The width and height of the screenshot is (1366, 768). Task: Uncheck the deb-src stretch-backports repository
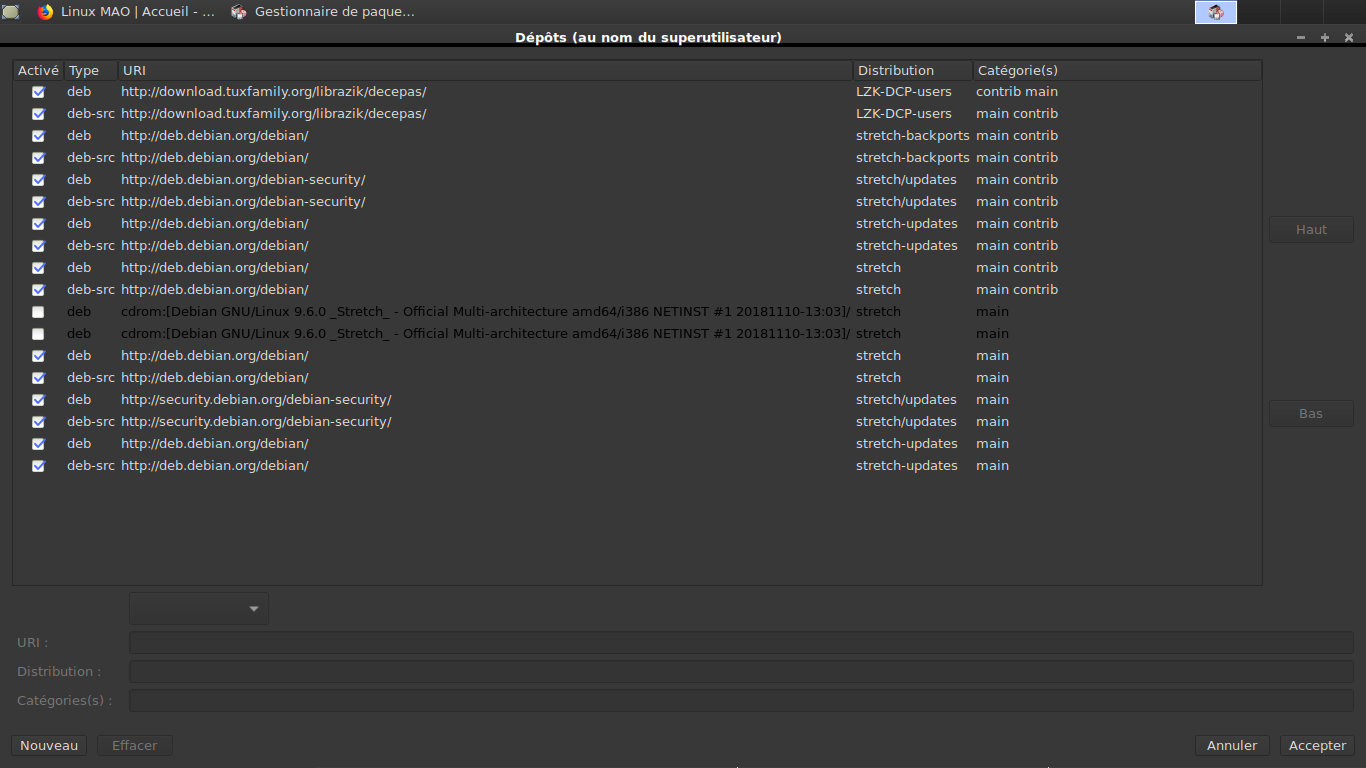click(38, 158)
